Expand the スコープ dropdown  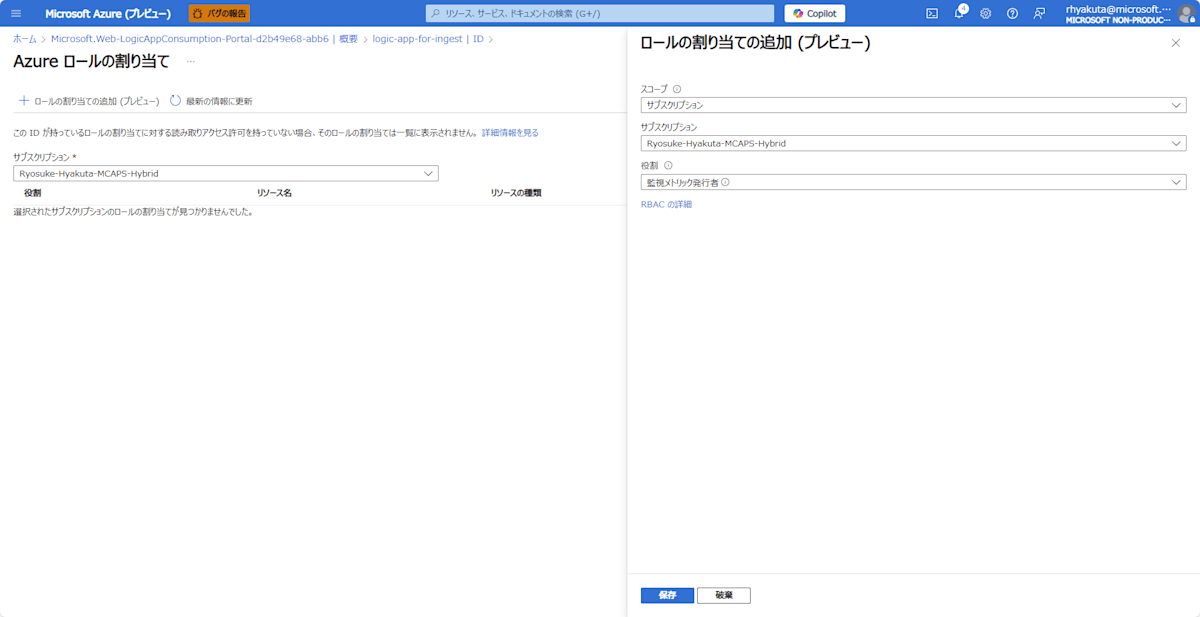[x=913, y=105]
